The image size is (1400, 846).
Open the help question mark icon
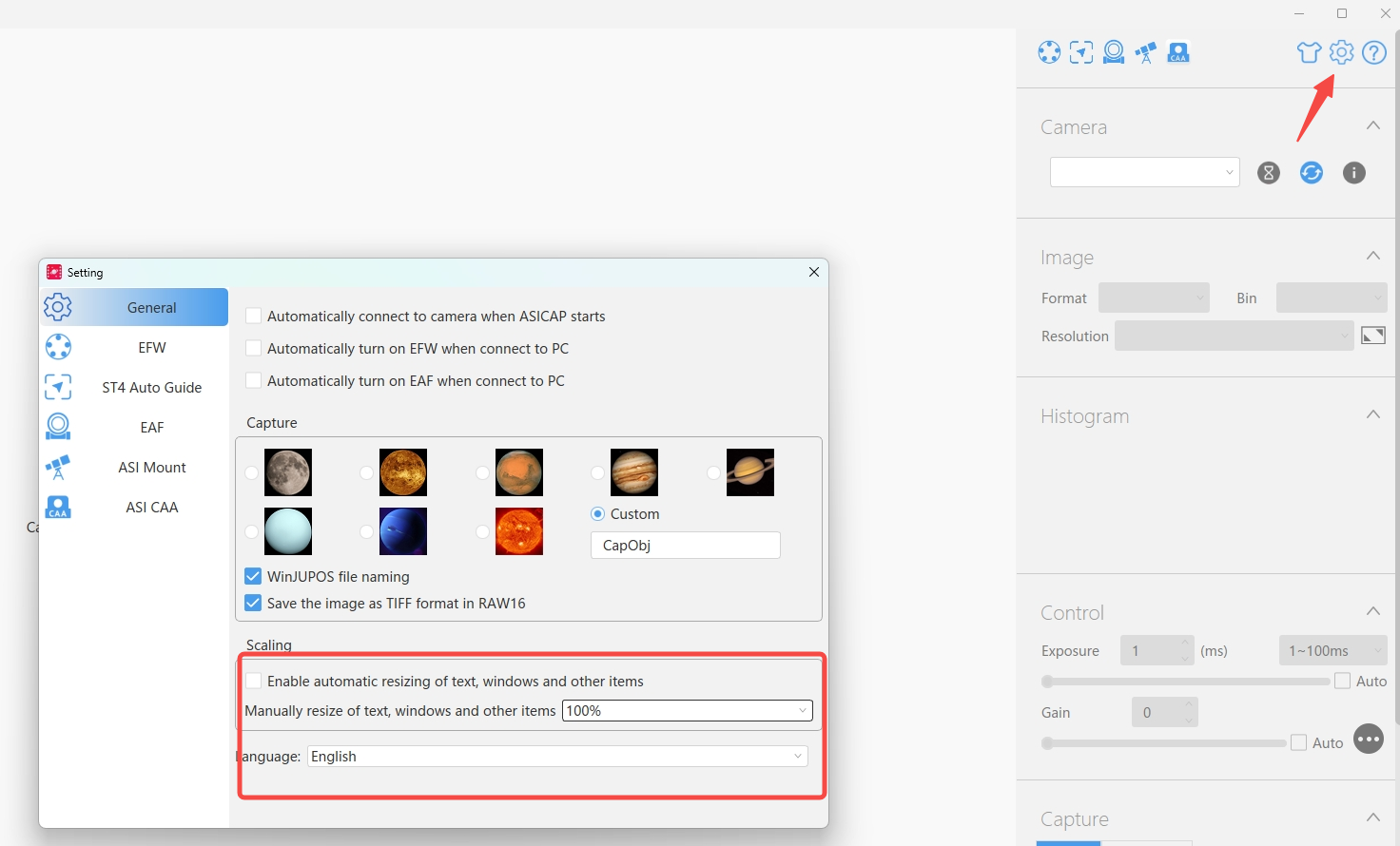click(1373, 52)
